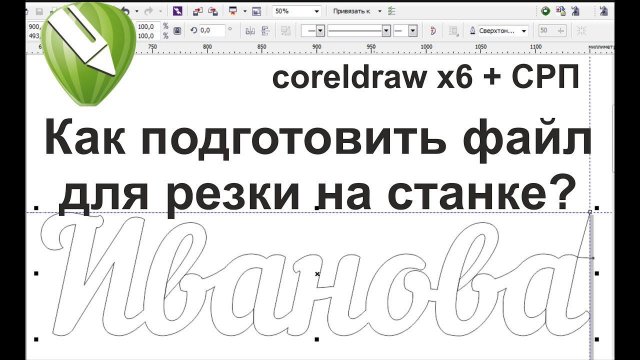Toggle the lock ratio button

point(177,31)
